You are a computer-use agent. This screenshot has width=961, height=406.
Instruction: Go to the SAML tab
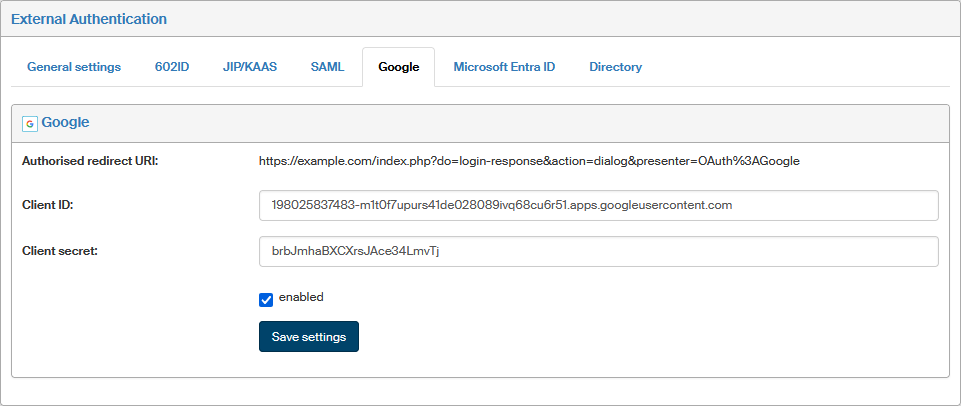tap(327, 67)
